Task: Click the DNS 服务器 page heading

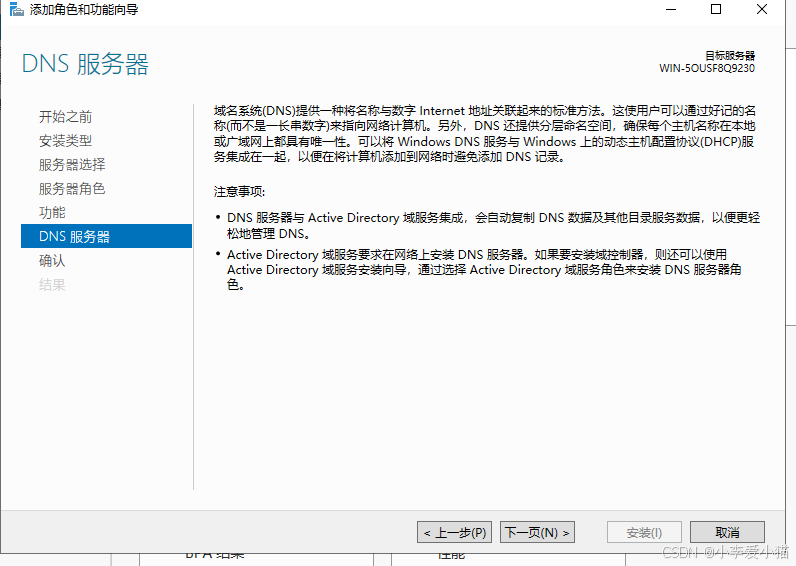Action: [x=85, y=64]
